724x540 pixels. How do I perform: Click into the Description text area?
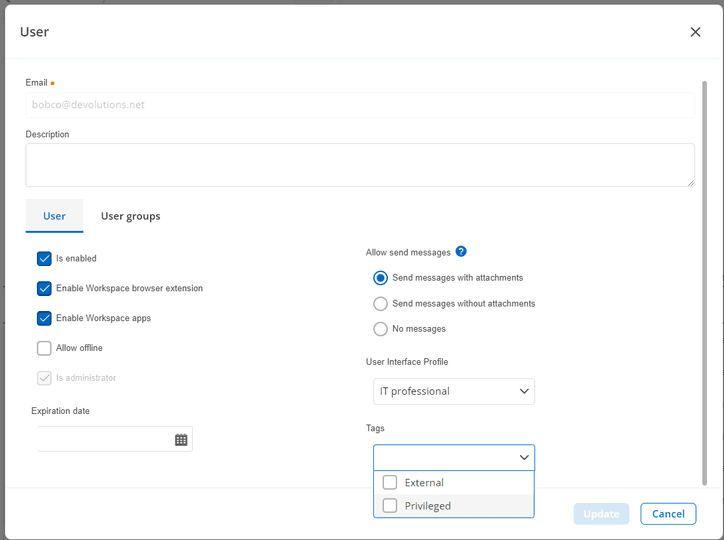tap(359, 165)
